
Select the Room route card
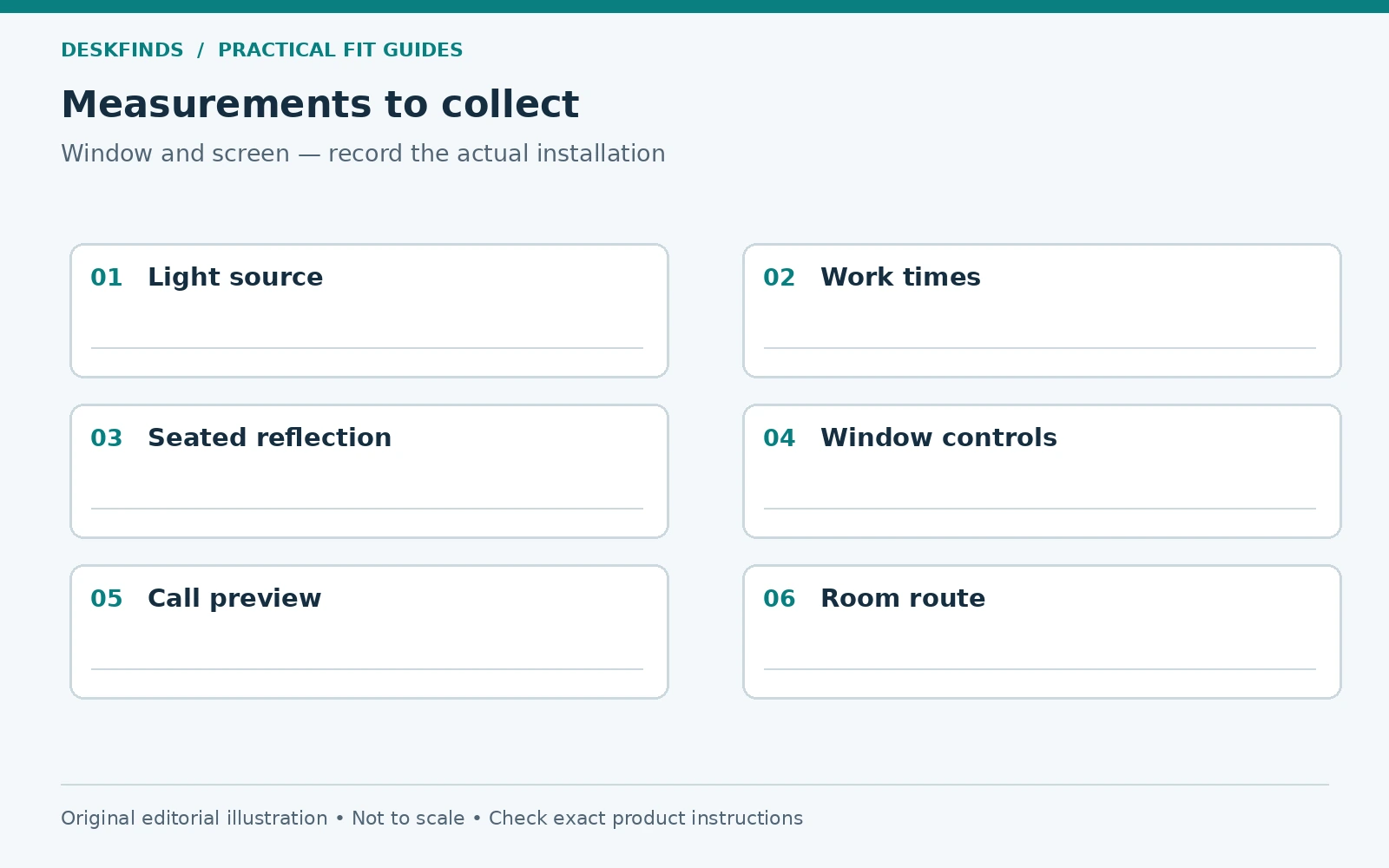click(1042, 632)
